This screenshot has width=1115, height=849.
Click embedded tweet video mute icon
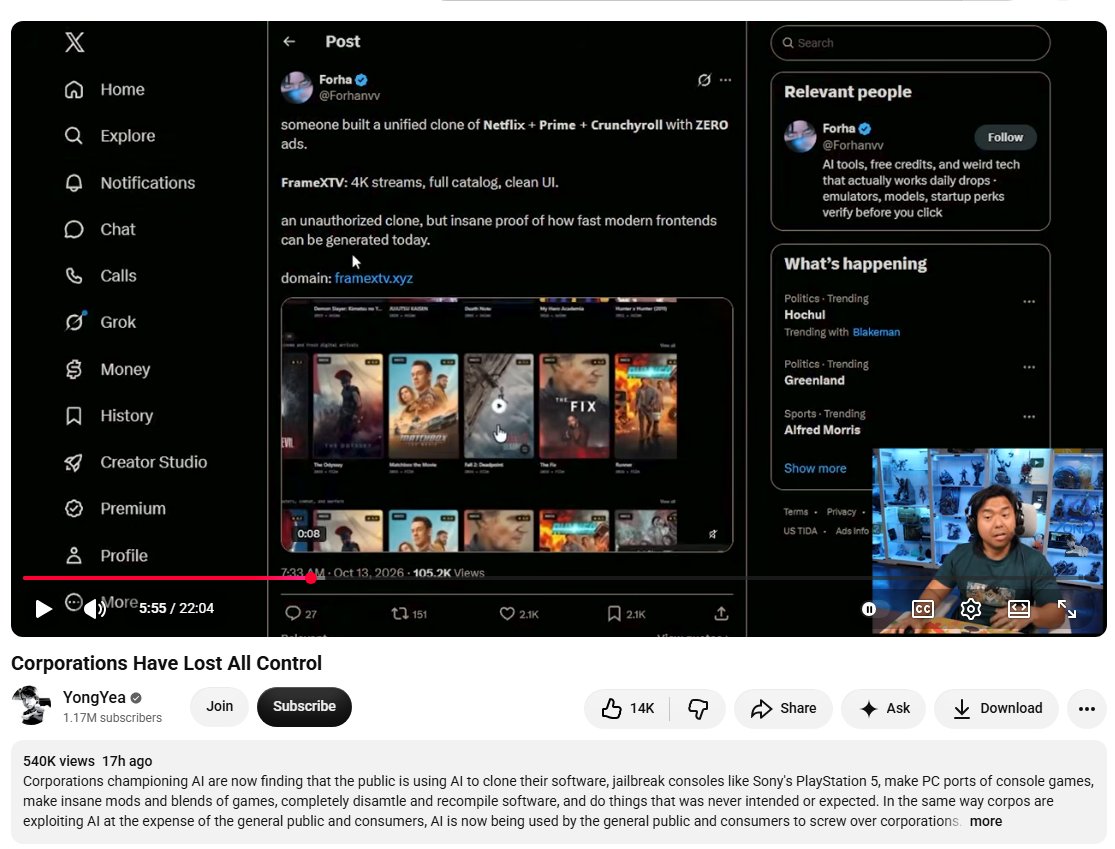[713, 534]
